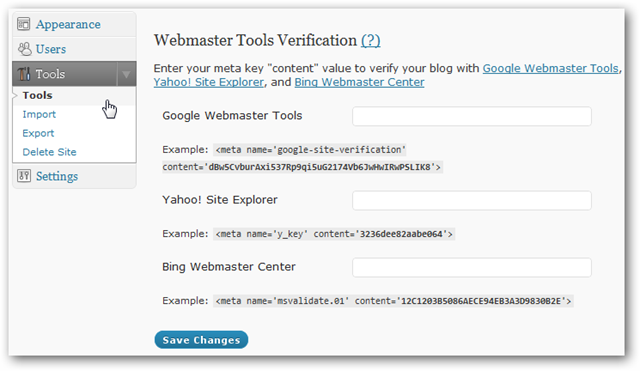Click the Bing Webmaster Center field label
The height and width of the screenshot is (371, 640).
(x=229, y=267)
